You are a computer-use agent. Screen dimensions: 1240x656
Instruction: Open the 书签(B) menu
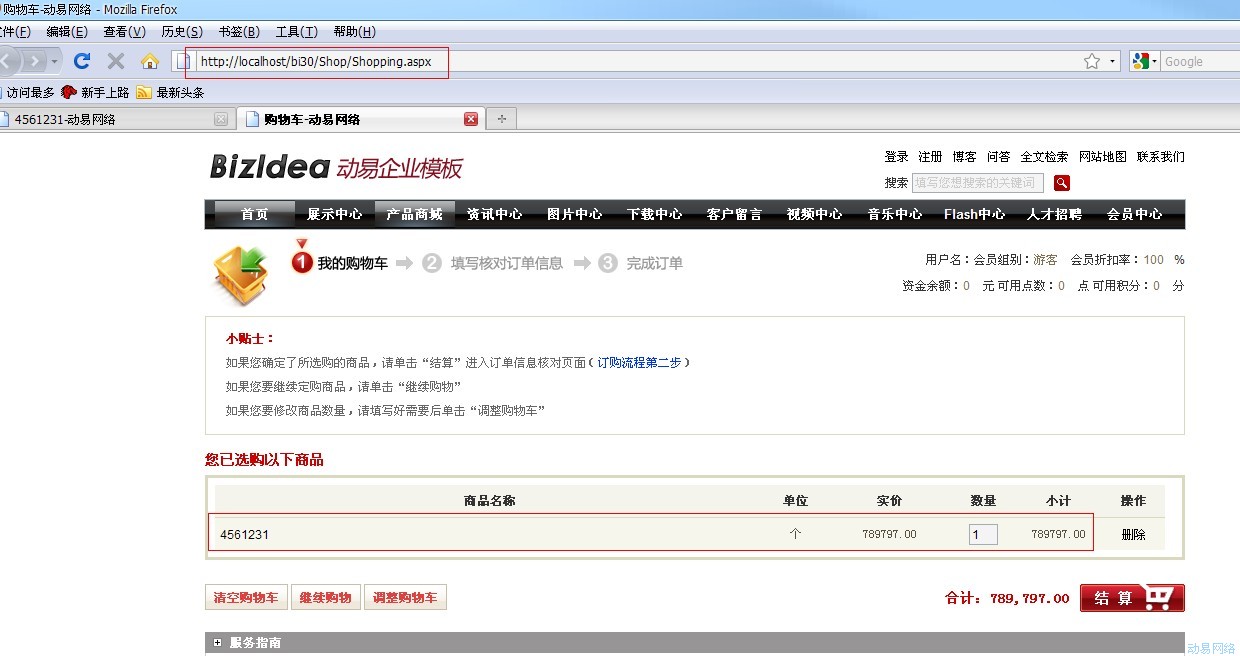(239, 32)
